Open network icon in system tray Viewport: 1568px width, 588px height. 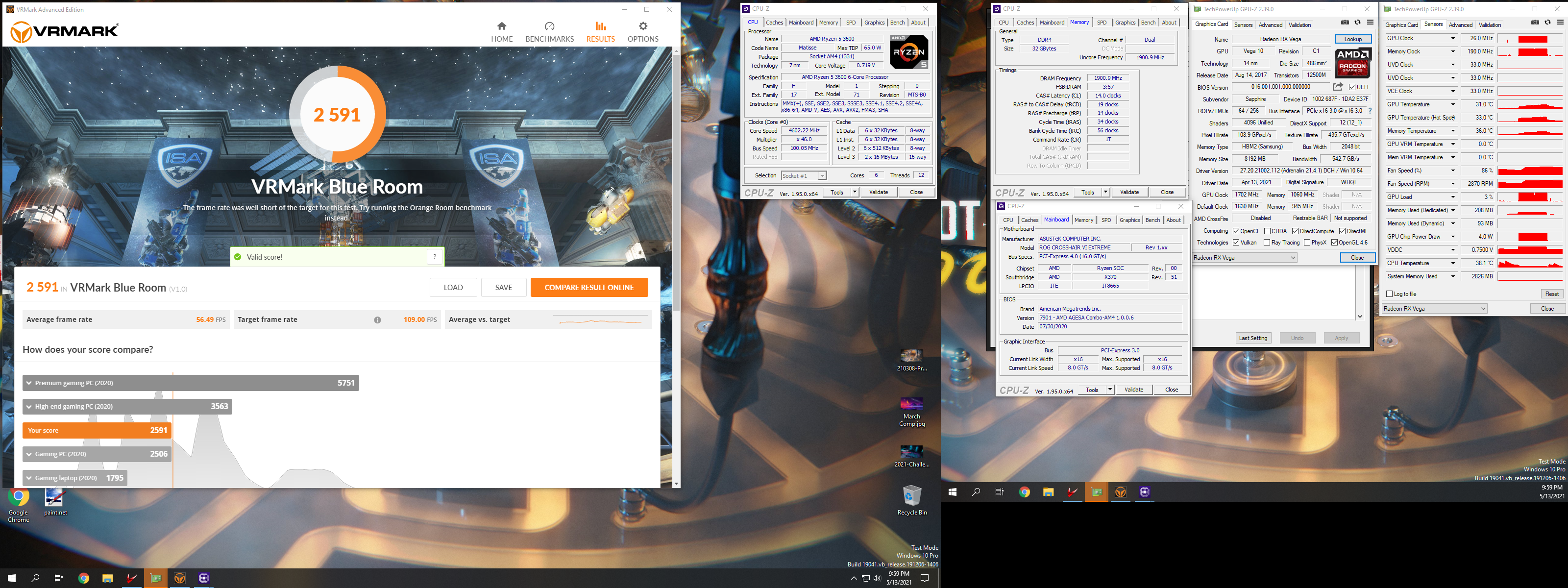[865, 578]
